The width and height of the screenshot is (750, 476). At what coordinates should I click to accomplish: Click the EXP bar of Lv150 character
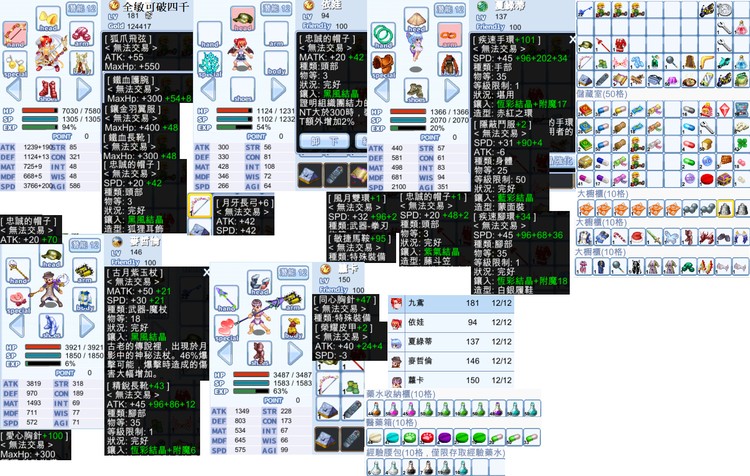coord(251,391)
